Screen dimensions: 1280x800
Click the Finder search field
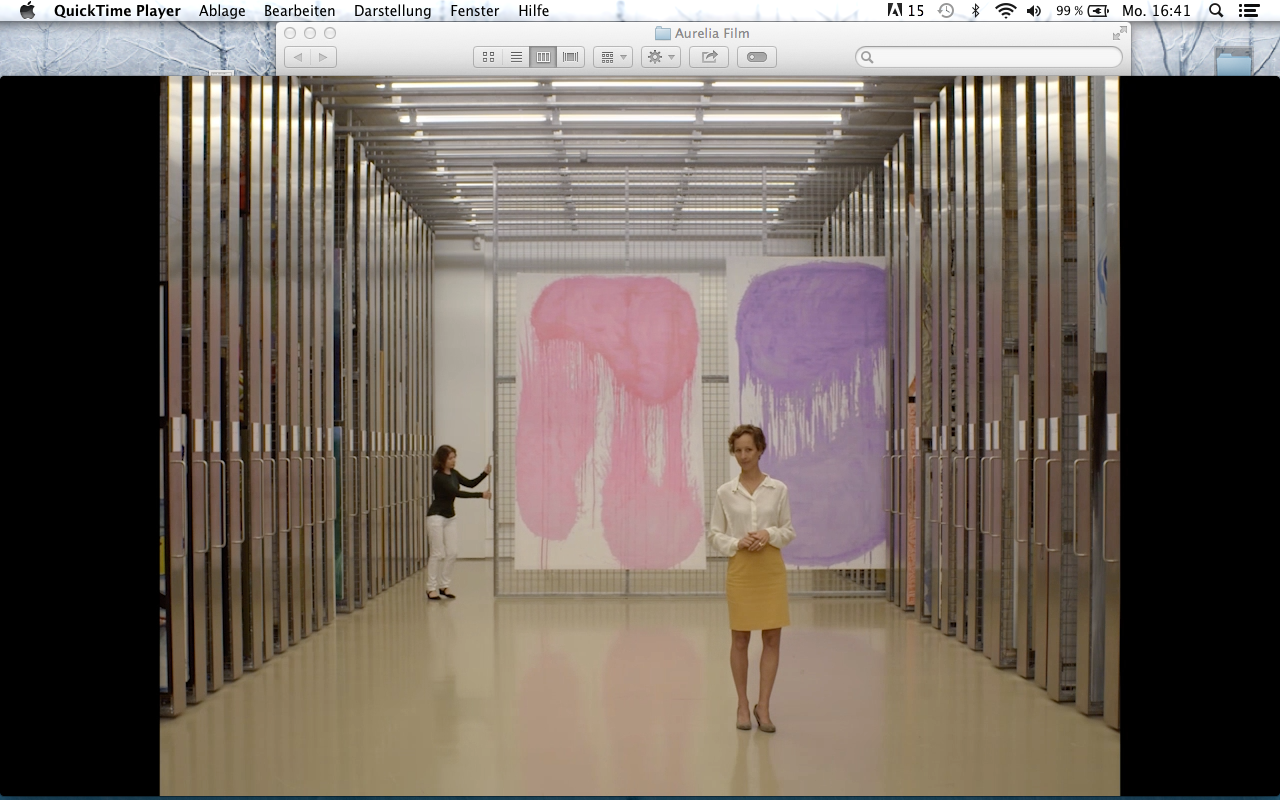pyautogui.click(x=990, y=57)
